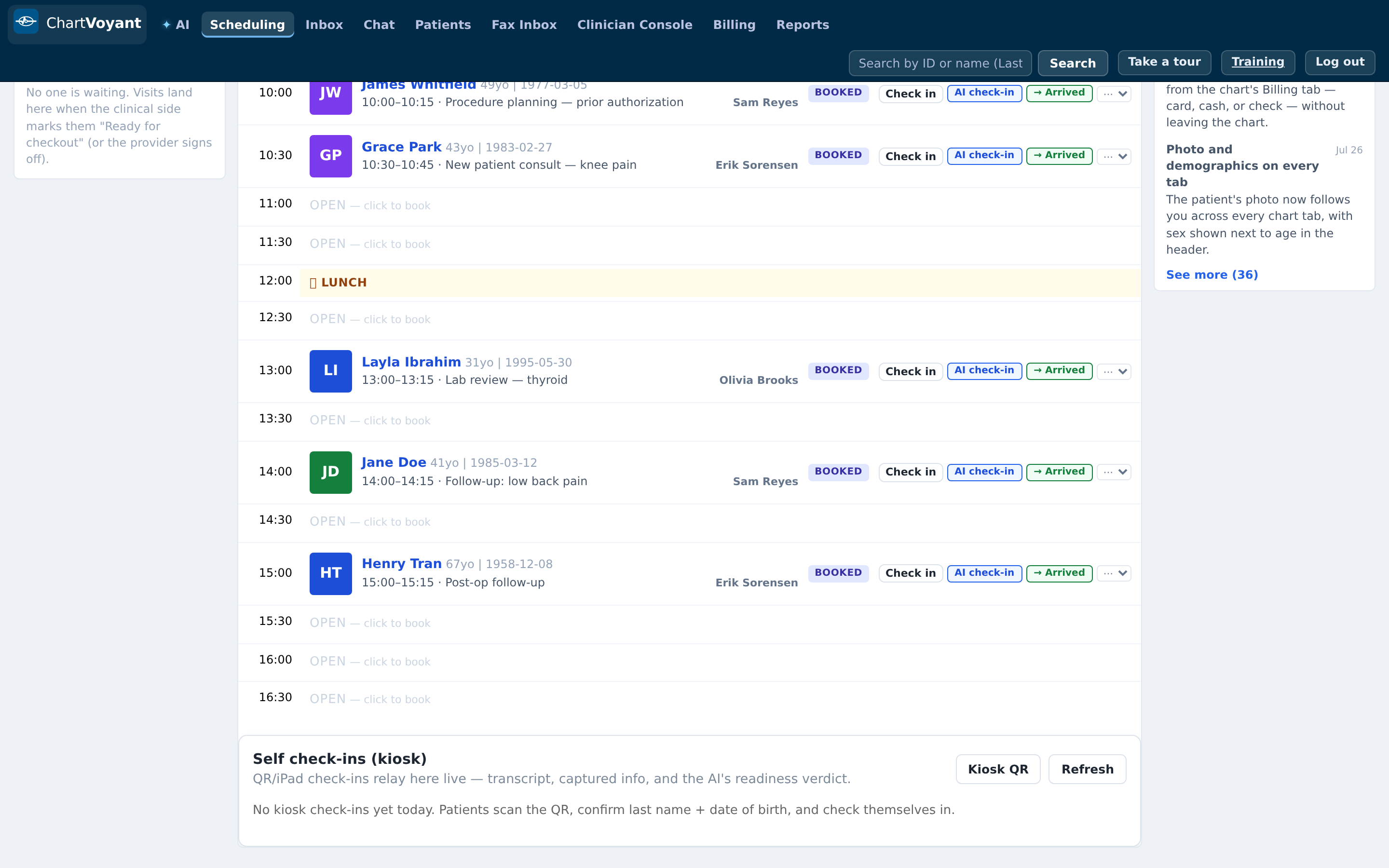
Task: Open the Fax Inbox tab
Action: (x=524, y=25)
